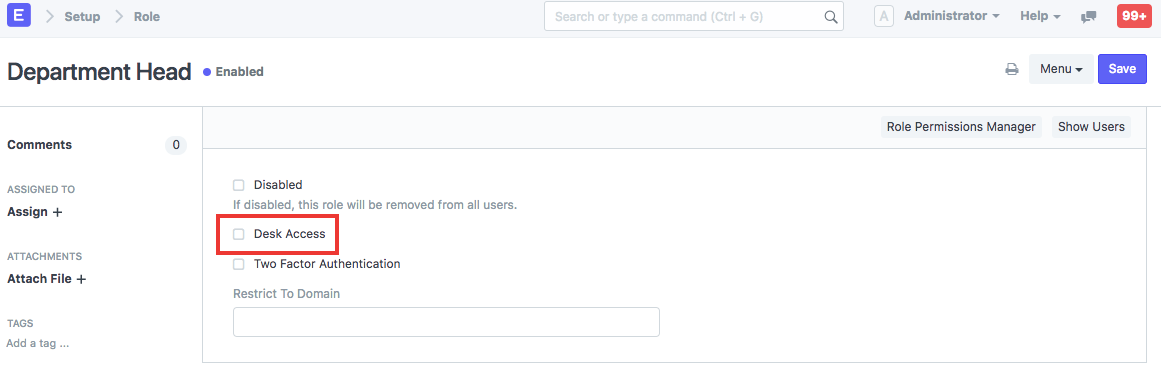The image size is (1161, 384).
Task: Open the chat bubbles icon
Action: pyautogui.click(x=1088, y=17)
